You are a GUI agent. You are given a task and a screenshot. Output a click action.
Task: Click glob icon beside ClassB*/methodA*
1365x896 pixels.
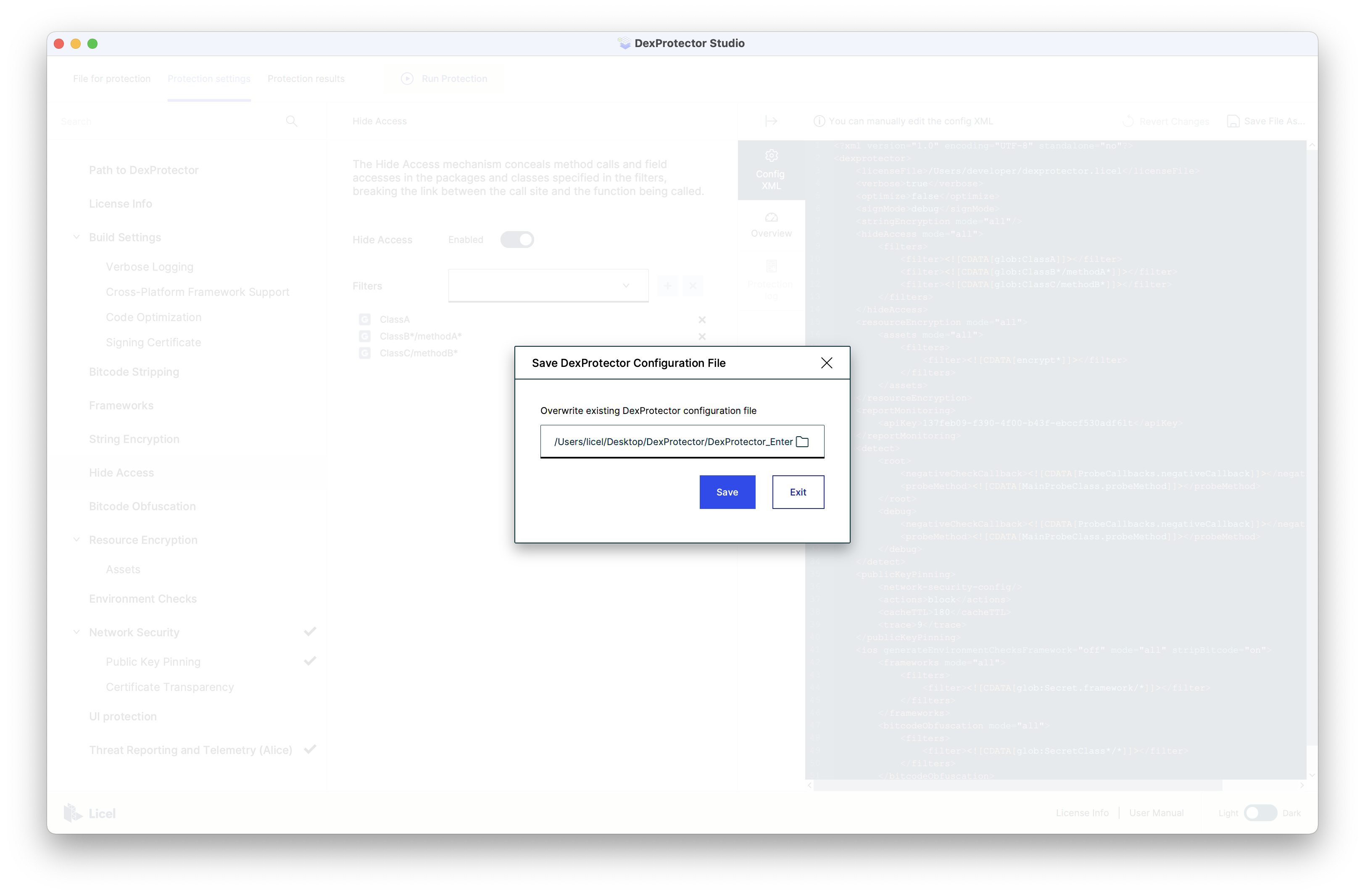(x=364, y=335)
